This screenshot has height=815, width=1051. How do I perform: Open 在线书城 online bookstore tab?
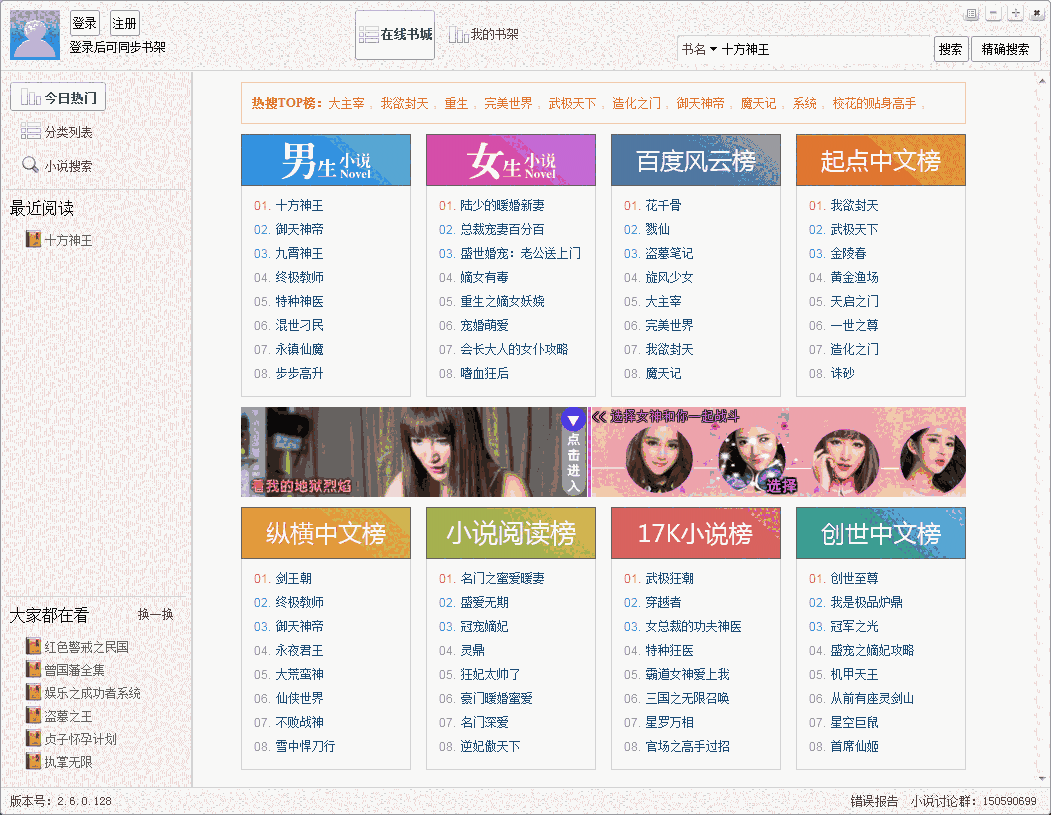coord(395,35)
